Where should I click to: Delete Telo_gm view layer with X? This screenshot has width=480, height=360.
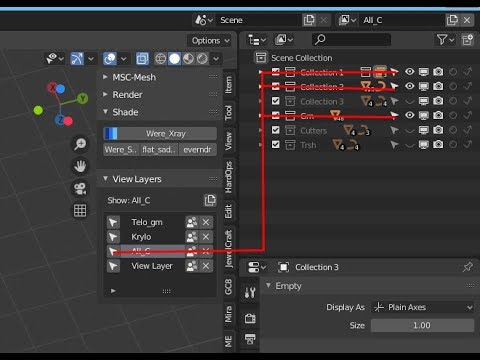click(x=206, y=222)
